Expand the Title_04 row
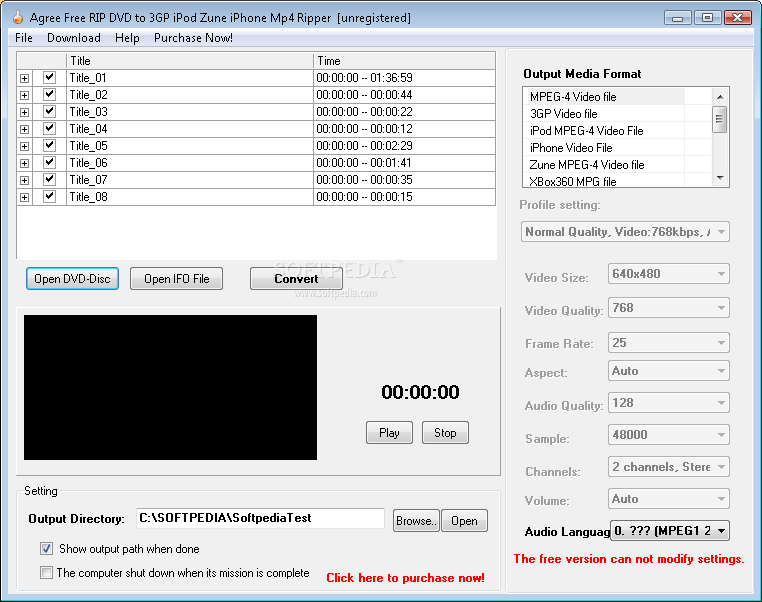 click(24, 129)
